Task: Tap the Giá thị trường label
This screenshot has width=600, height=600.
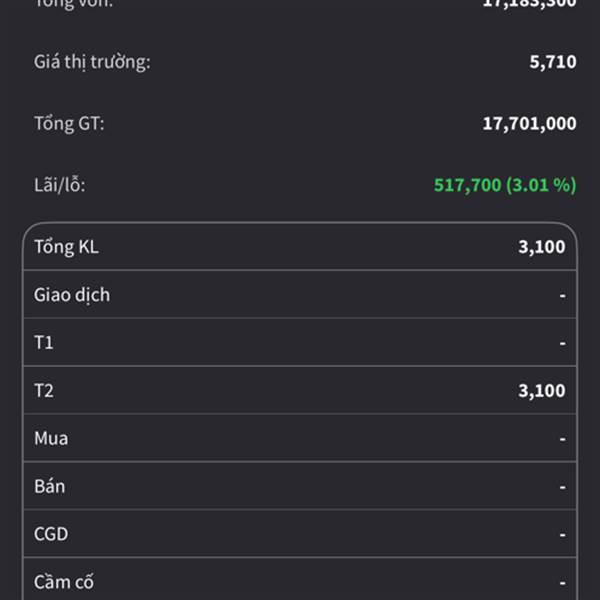Action: pyautogui.click(x=92, y=62)
